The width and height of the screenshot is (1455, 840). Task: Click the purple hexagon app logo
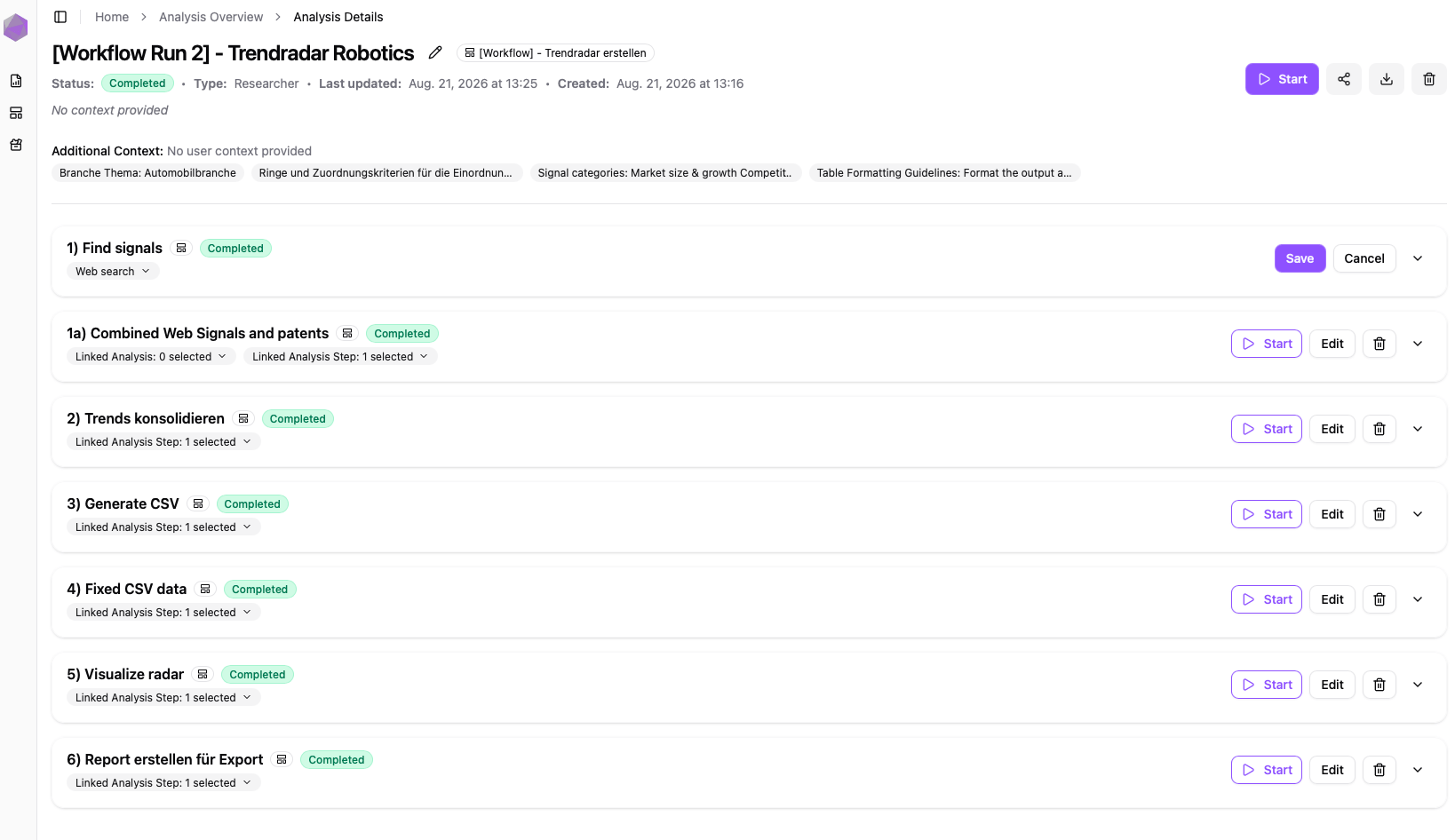coord(16,28)
